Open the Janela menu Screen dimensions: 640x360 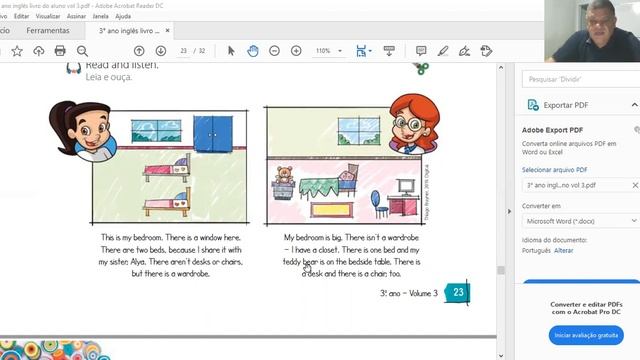(x=100, y=16)
